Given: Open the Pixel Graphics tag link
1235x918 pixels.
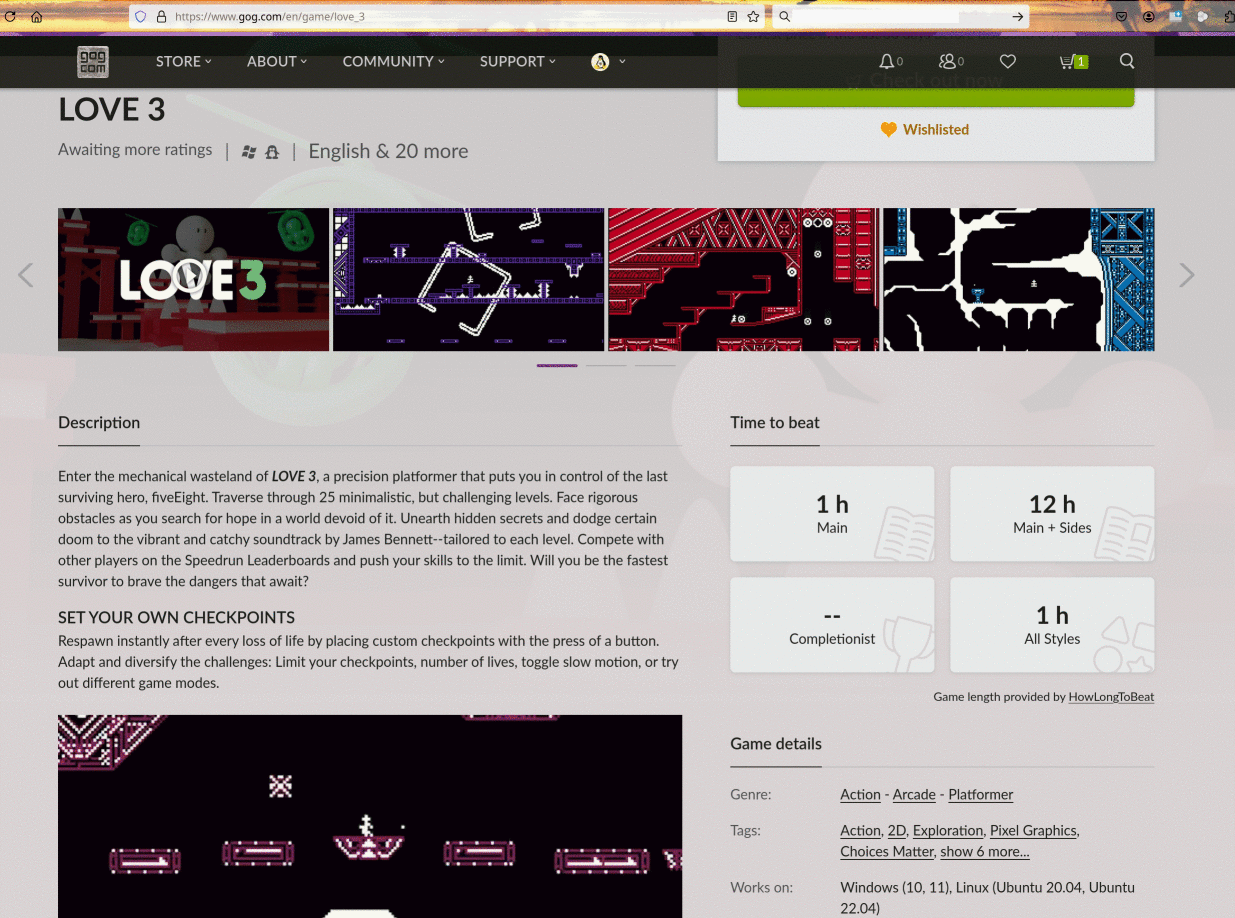Looking at the screenshot, I should (x=1033, y=831).
